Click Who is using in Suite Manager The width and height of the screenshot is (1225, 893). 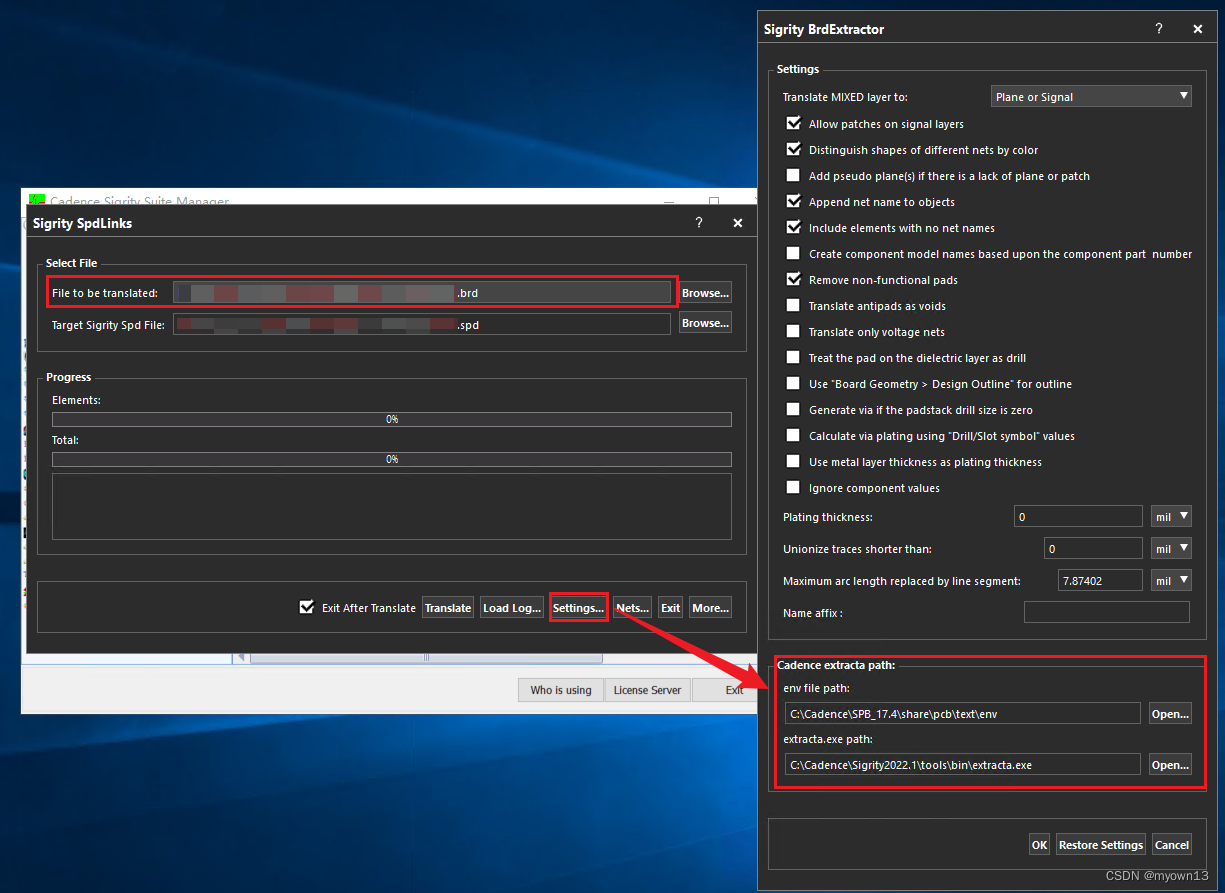[x=560, y=690]
